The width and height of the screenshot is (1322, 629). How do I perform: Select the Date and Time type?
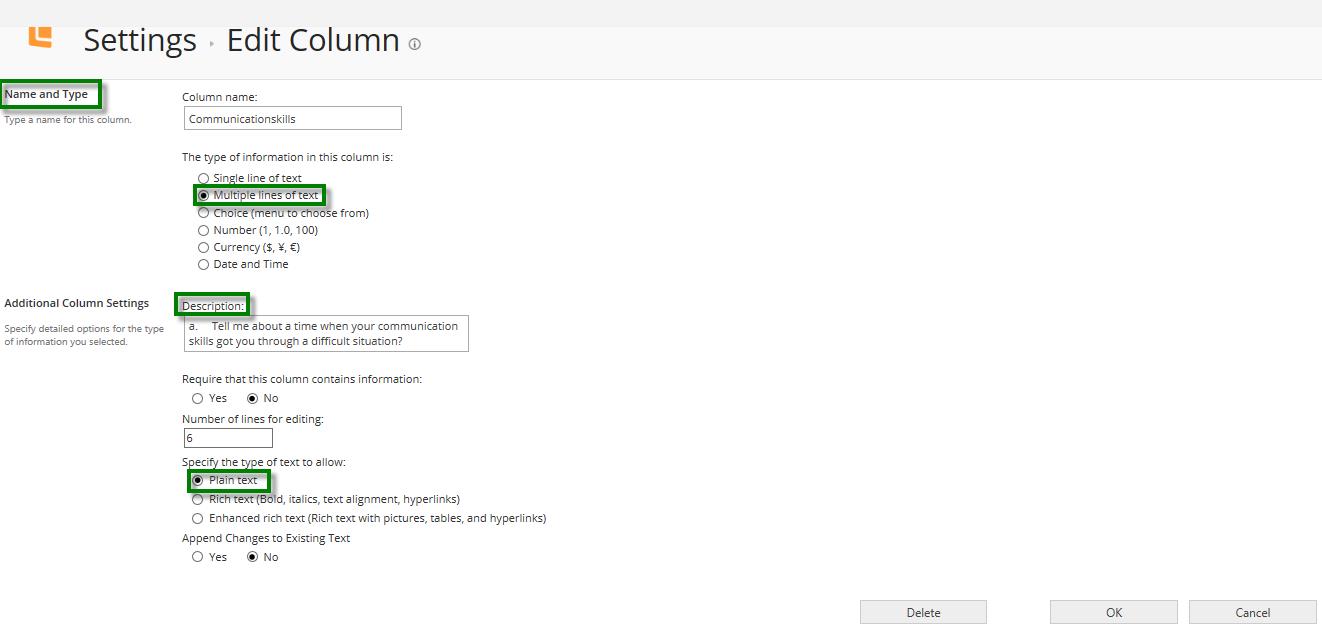pos(204,264)
